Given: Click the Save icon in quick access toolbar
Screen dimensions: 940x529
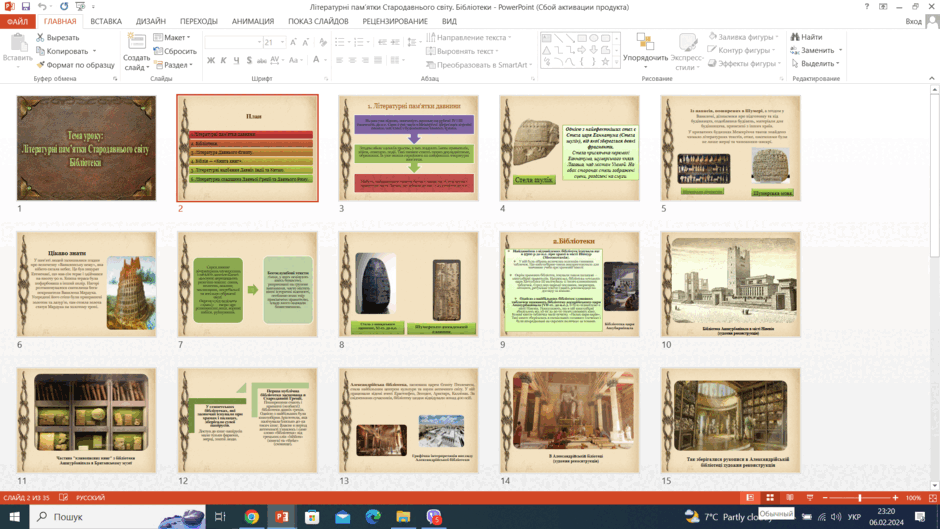Looking at the screenshot, I should pyautogui.click(x=26, y=7).
